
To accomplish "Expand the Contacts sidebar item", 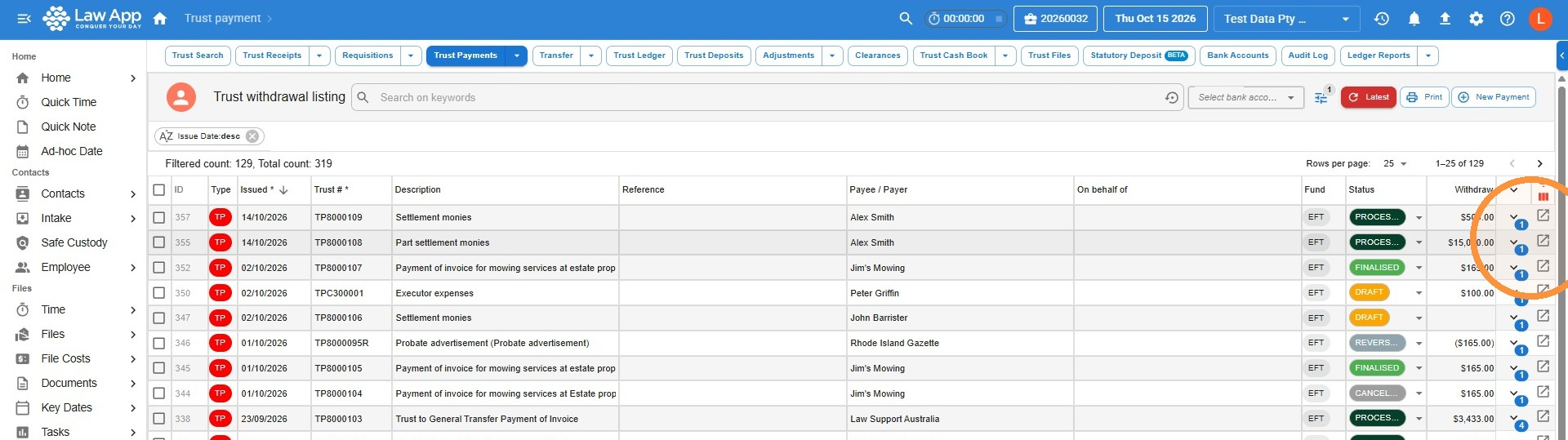I will pyautogui.click(x=133, y=193).
